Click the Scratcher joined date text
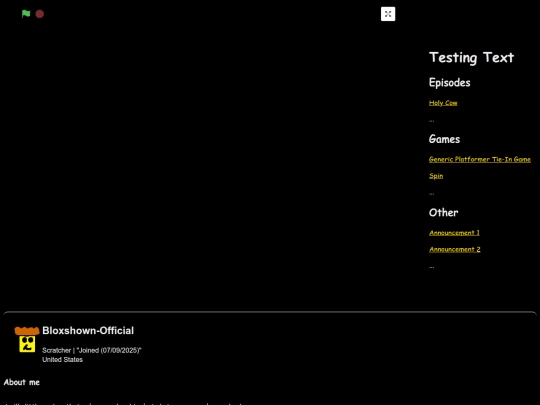Viewport: 540px width, 405px height. click(92, 350)
